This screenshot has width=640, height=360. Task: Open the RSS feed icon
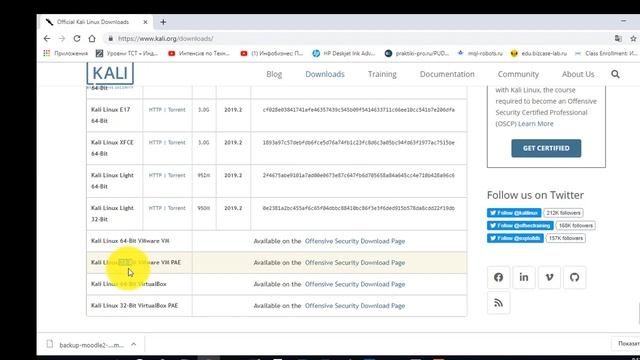pos(498,302)
